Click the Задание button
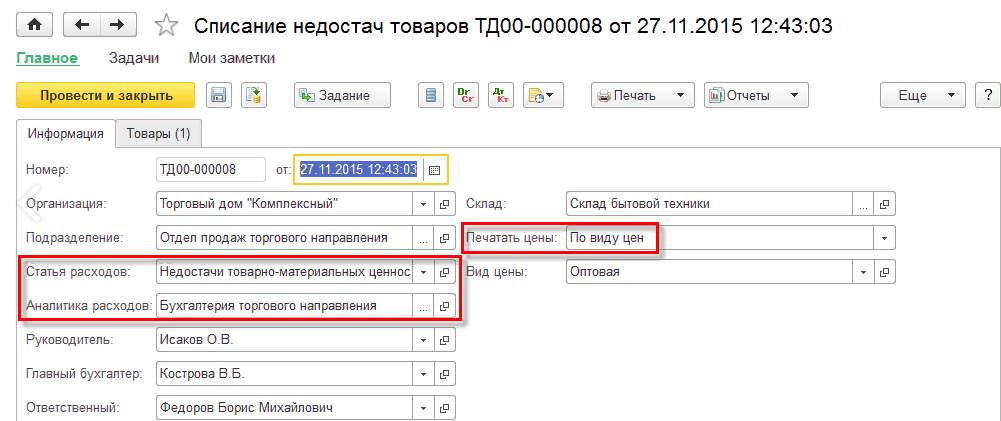This screenshot has width=1001, height=421. point(341,96)
